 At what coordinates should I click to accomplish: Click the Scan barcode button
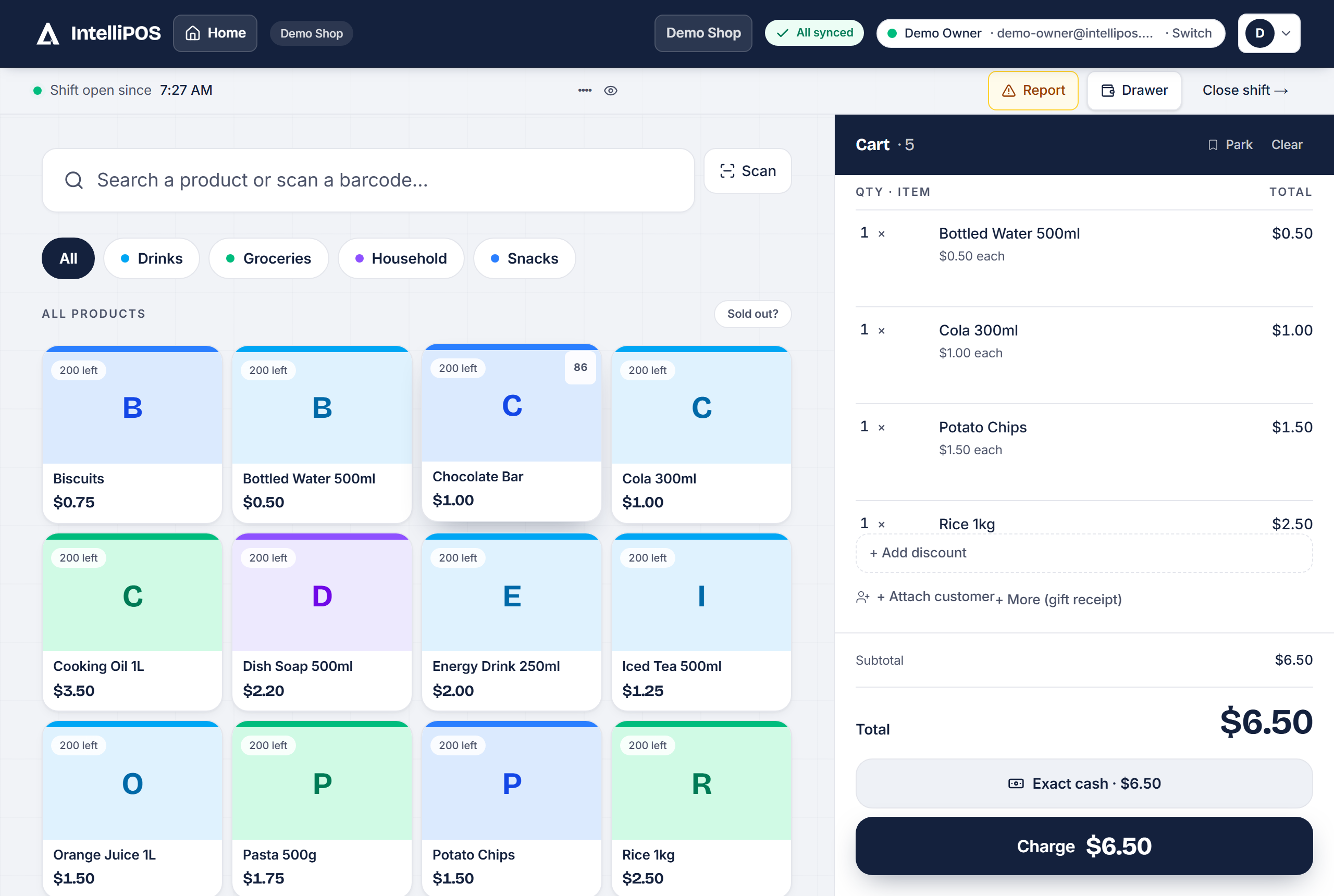point(747,171)
